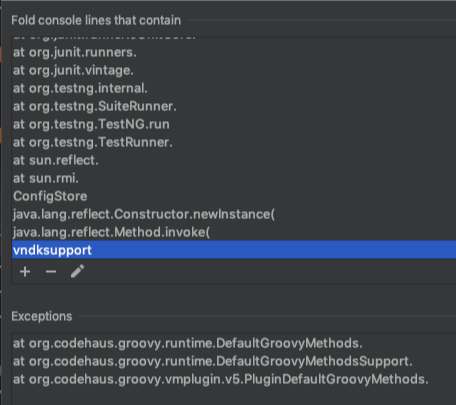Select 'at org.testng.internal.' entry
This screenshot has width=456, height=405.
tap(234, 88)
